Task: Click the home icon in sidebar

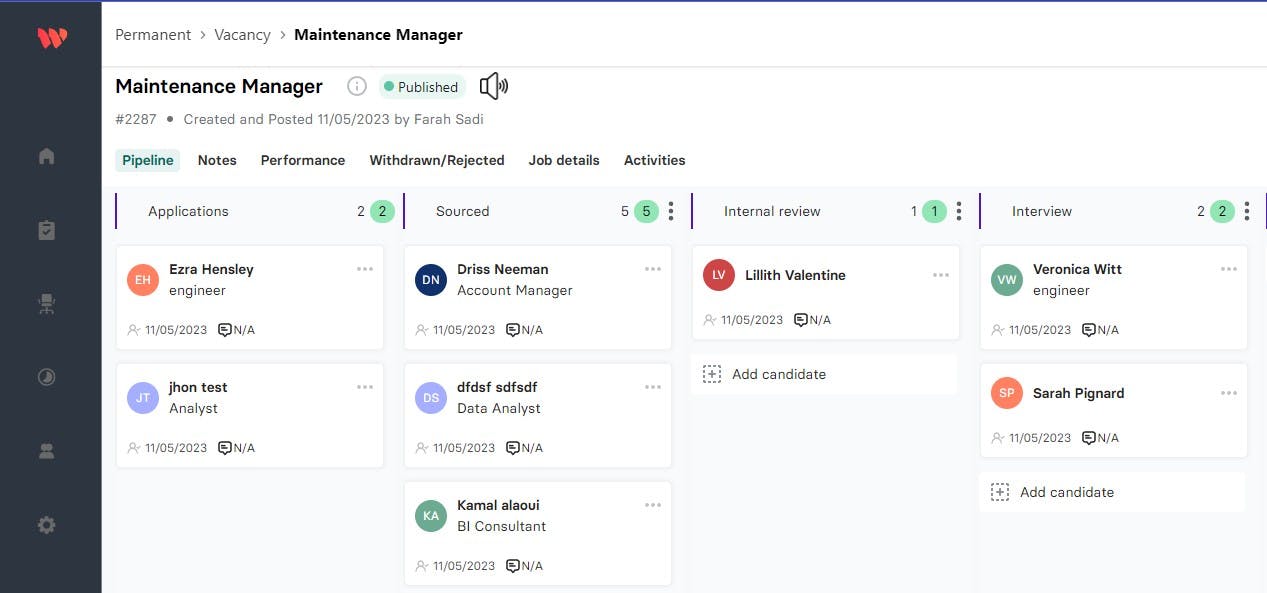Action: click(46, 156)
